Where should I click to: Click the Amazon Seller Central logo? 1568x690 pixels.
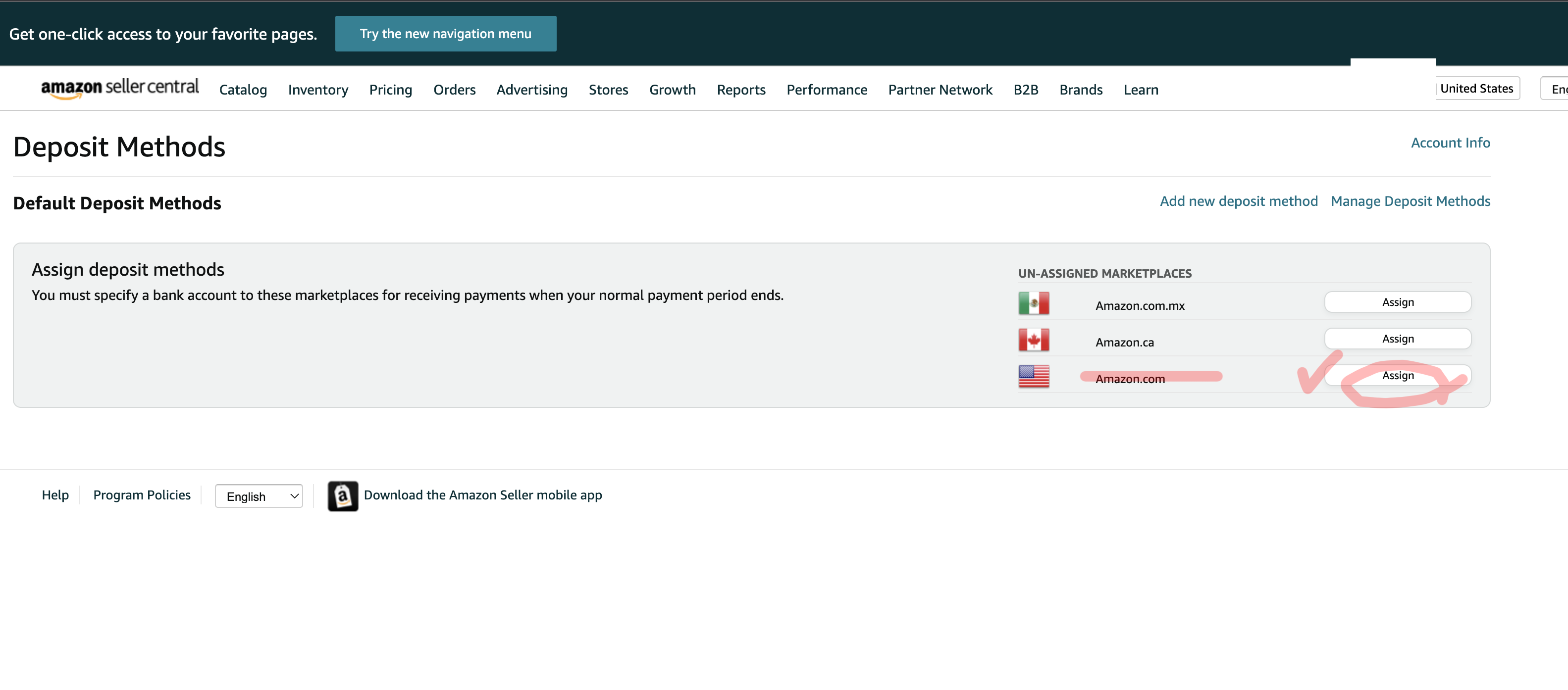119,88
